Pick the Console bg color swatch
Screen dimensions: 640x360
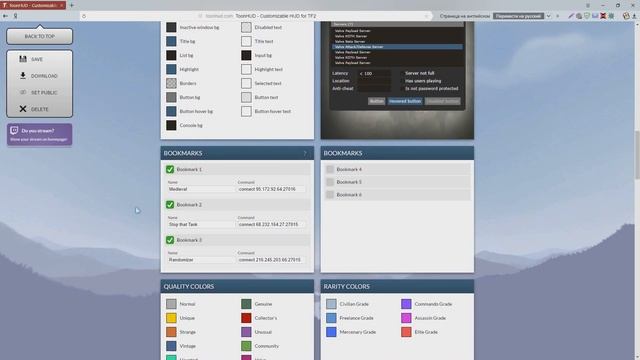tap(171, 125)
